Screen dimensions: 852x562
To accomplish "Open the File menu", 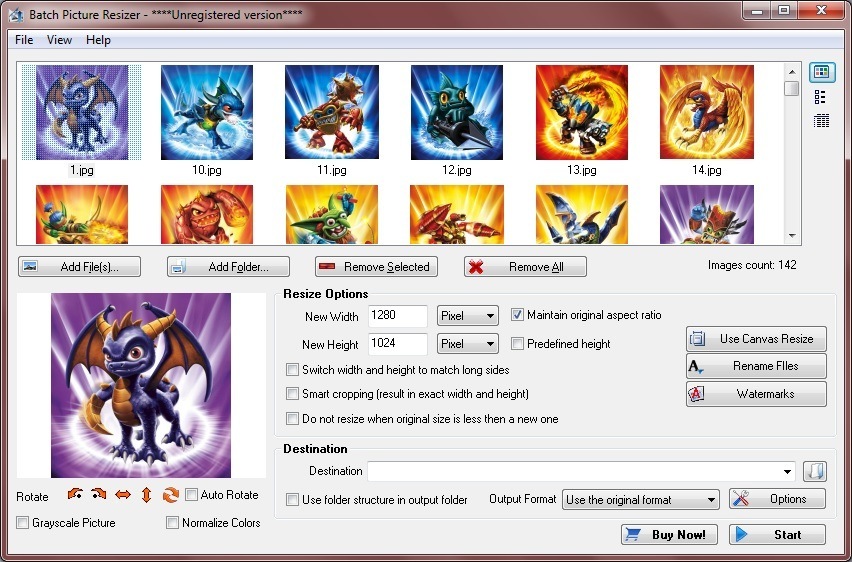I will click(x=24, y=40).
